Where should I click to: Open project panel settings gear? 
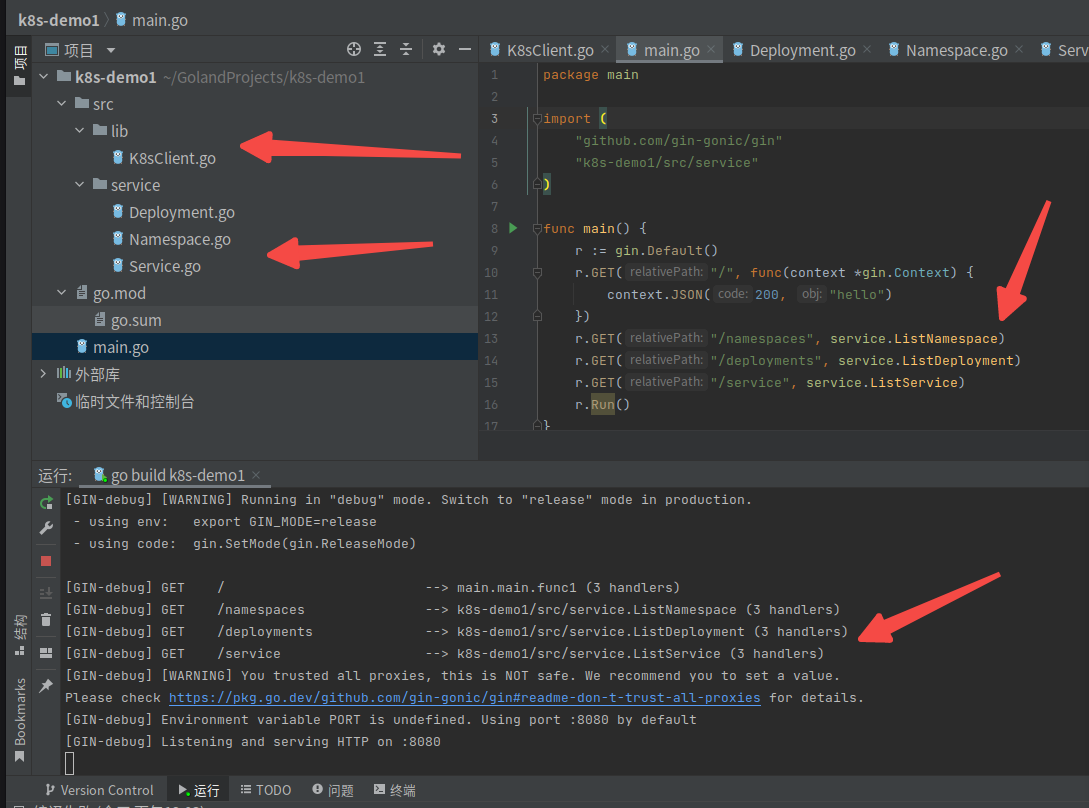439,49
